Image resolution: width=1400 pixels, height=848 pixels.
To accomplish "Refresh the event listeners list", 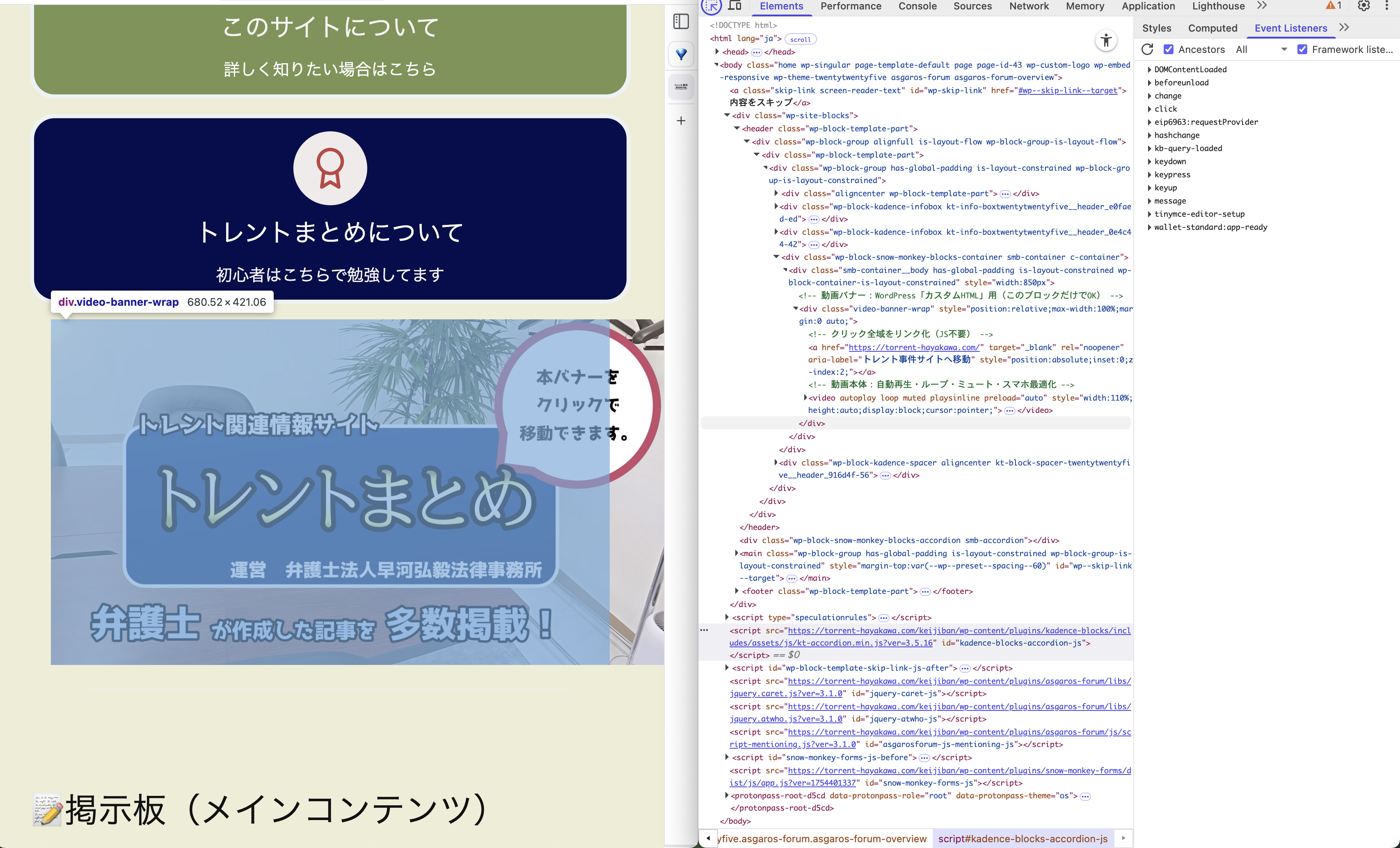I will coord(1147,49).
